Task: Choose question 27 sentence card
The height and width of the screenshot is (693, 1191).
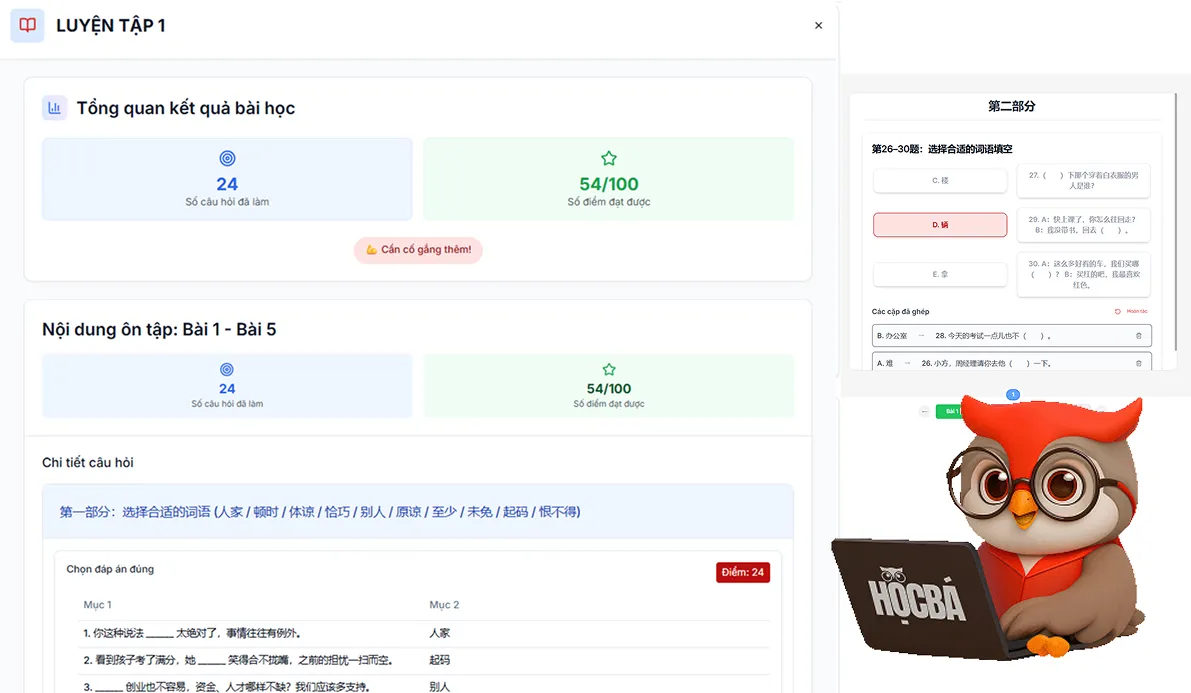Action: point(1083,181)
